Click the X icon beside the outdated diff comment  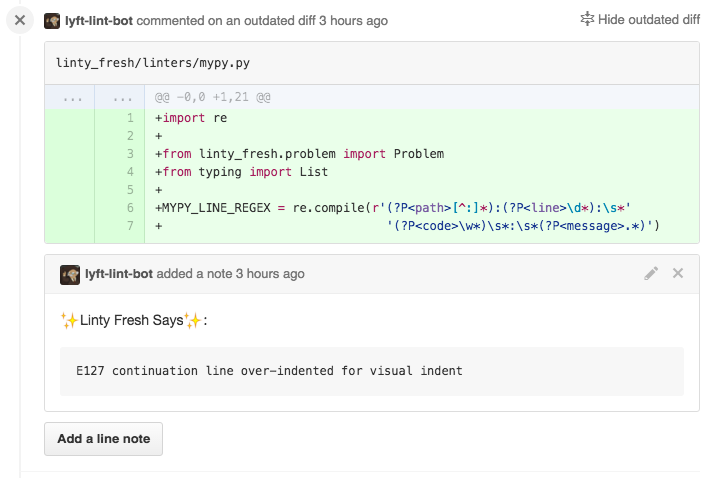(20, 20)
